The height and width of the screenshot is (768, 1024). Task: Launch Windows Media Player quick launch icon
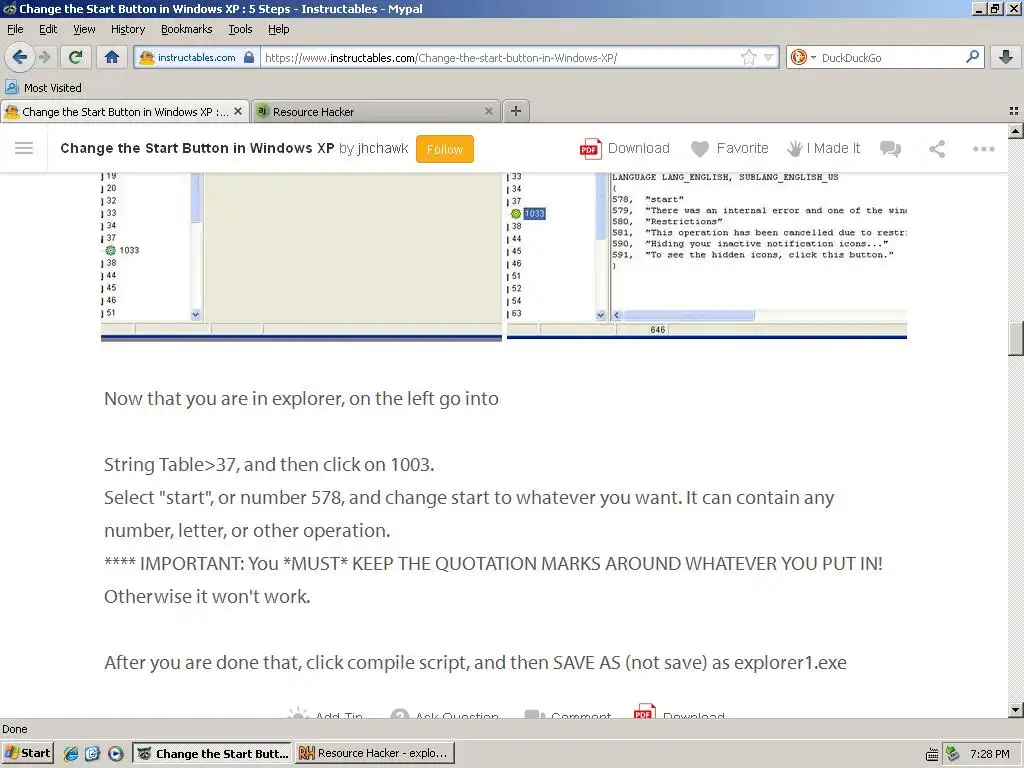point(115,753)
